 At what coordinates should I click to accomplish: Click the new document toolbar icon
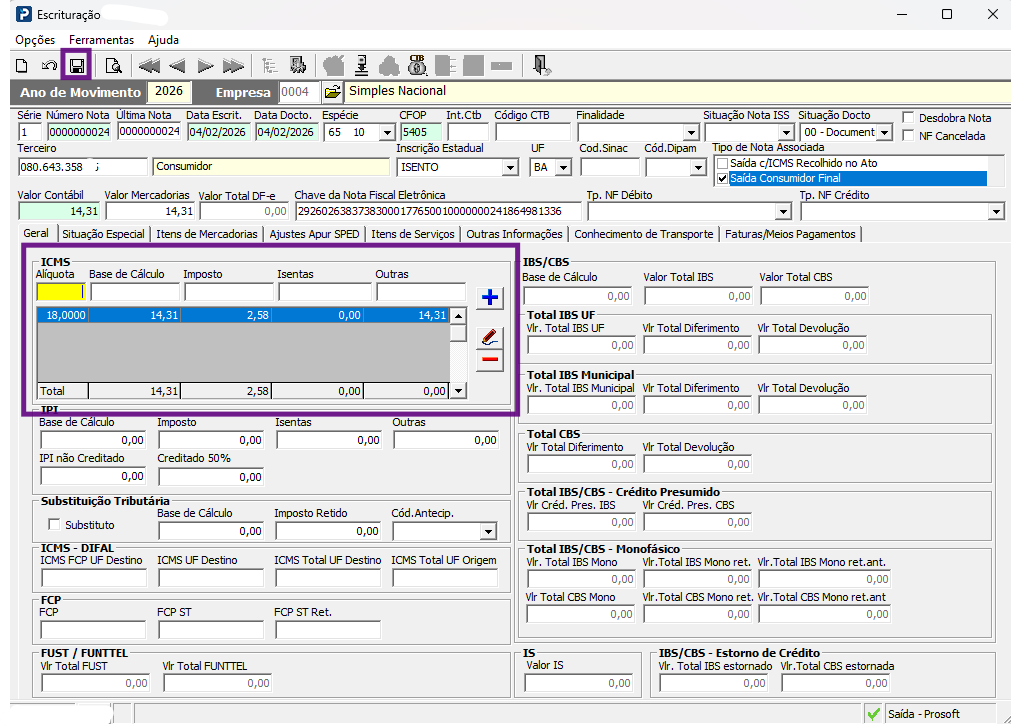22,66
